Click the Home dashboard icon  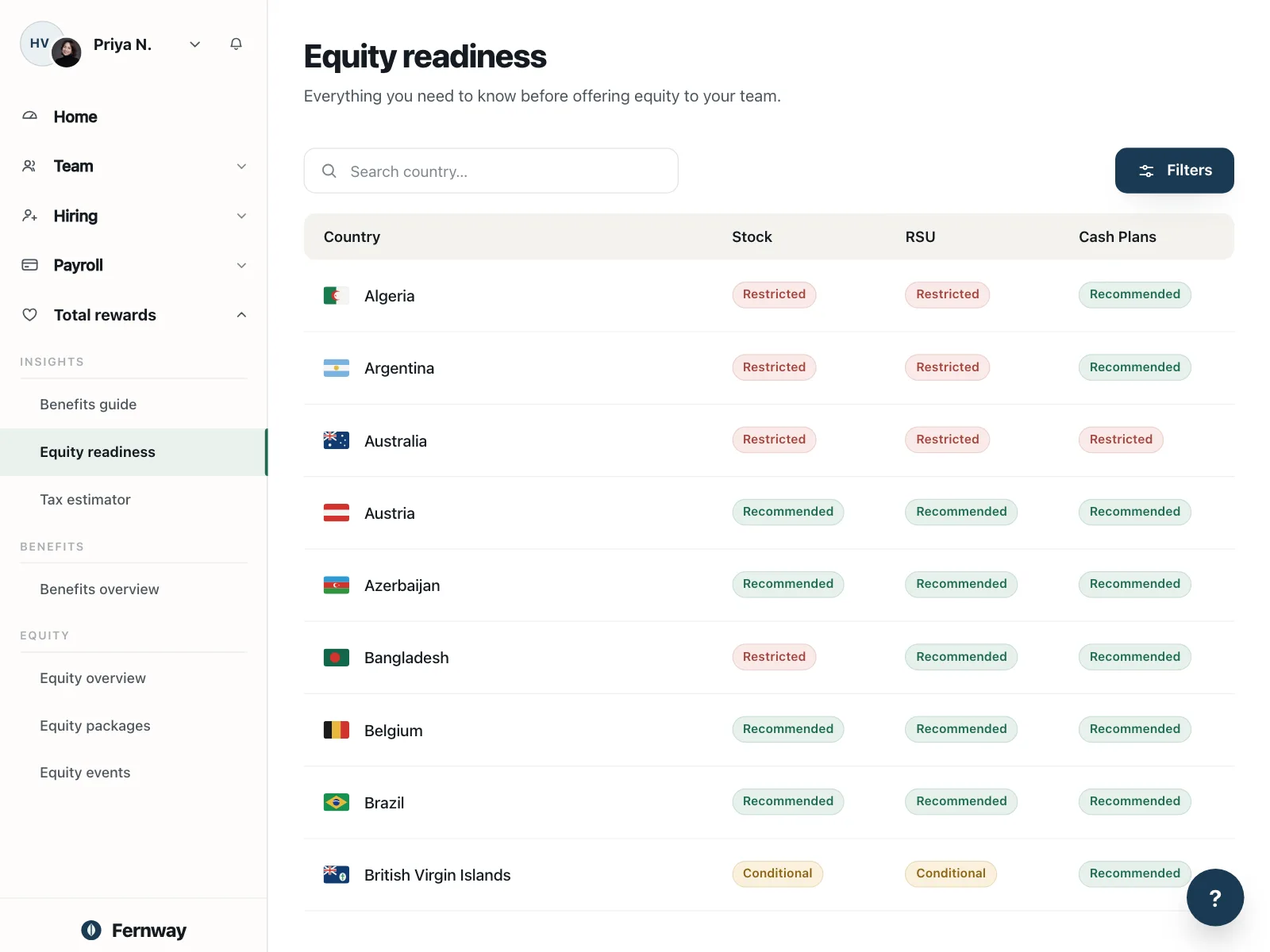[x=29, y=117]
